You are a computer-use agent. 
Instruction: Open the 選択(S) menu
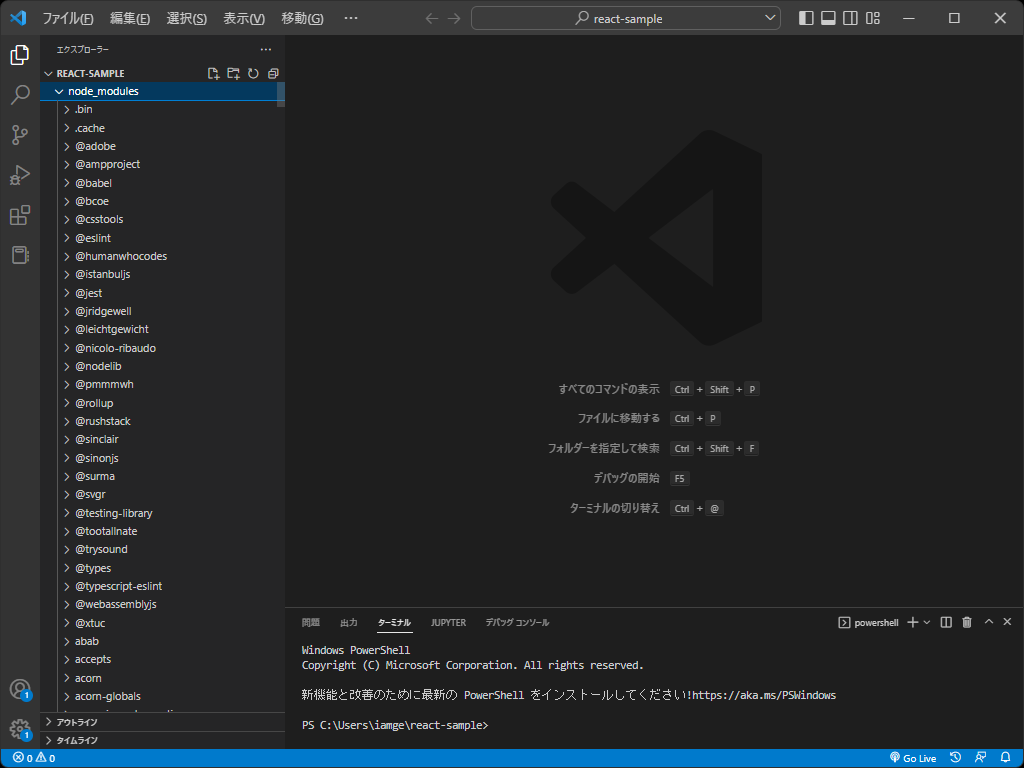coord(187,18)
